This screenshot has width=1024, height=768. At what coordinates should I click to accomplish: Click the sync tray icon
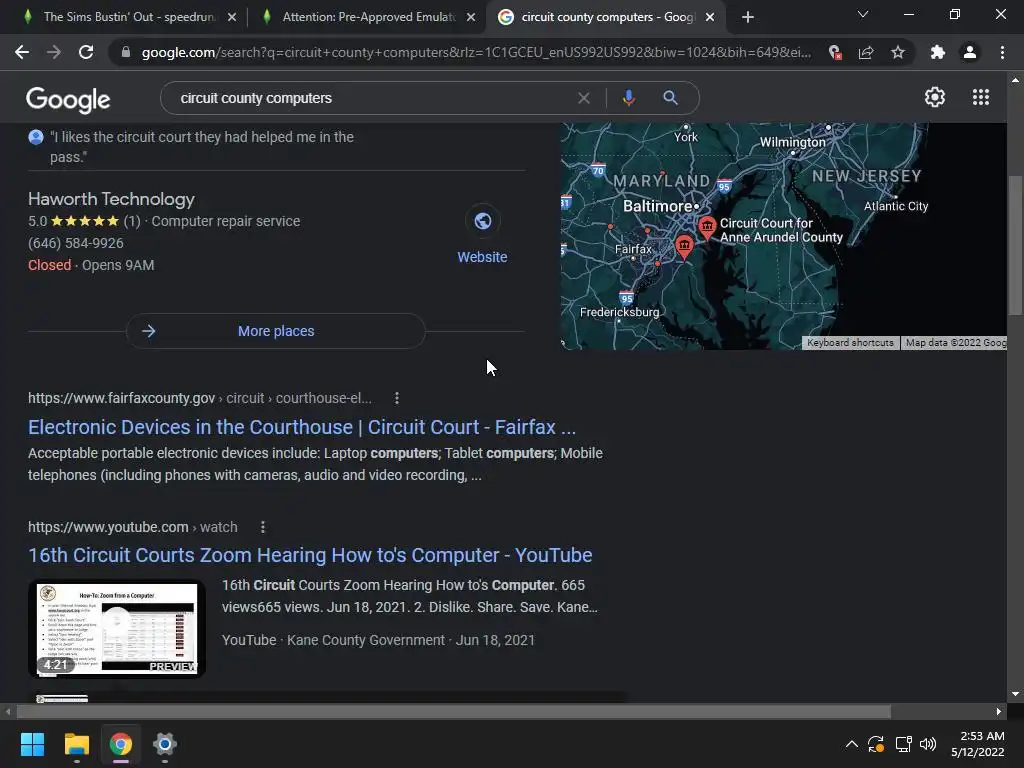pos(876,744)
